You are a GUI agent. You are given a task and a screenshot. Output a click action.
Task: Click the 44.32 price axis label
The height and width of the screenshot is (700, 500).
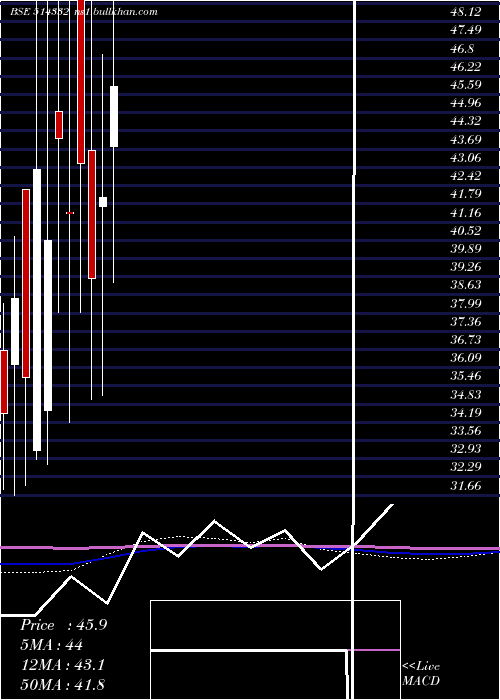point(466,121)
